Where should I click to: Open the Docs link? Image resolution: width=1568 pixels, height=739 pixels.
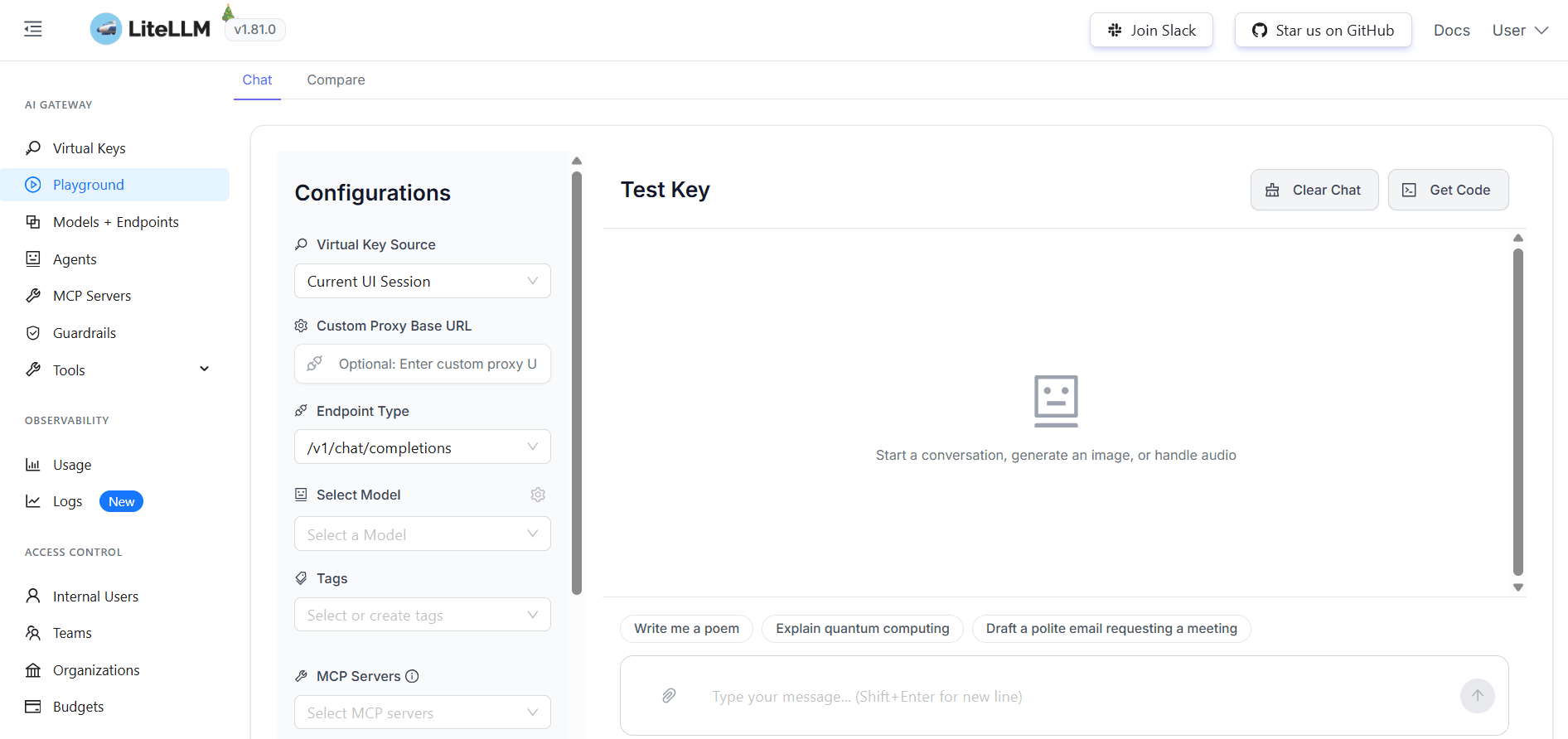1451,31
